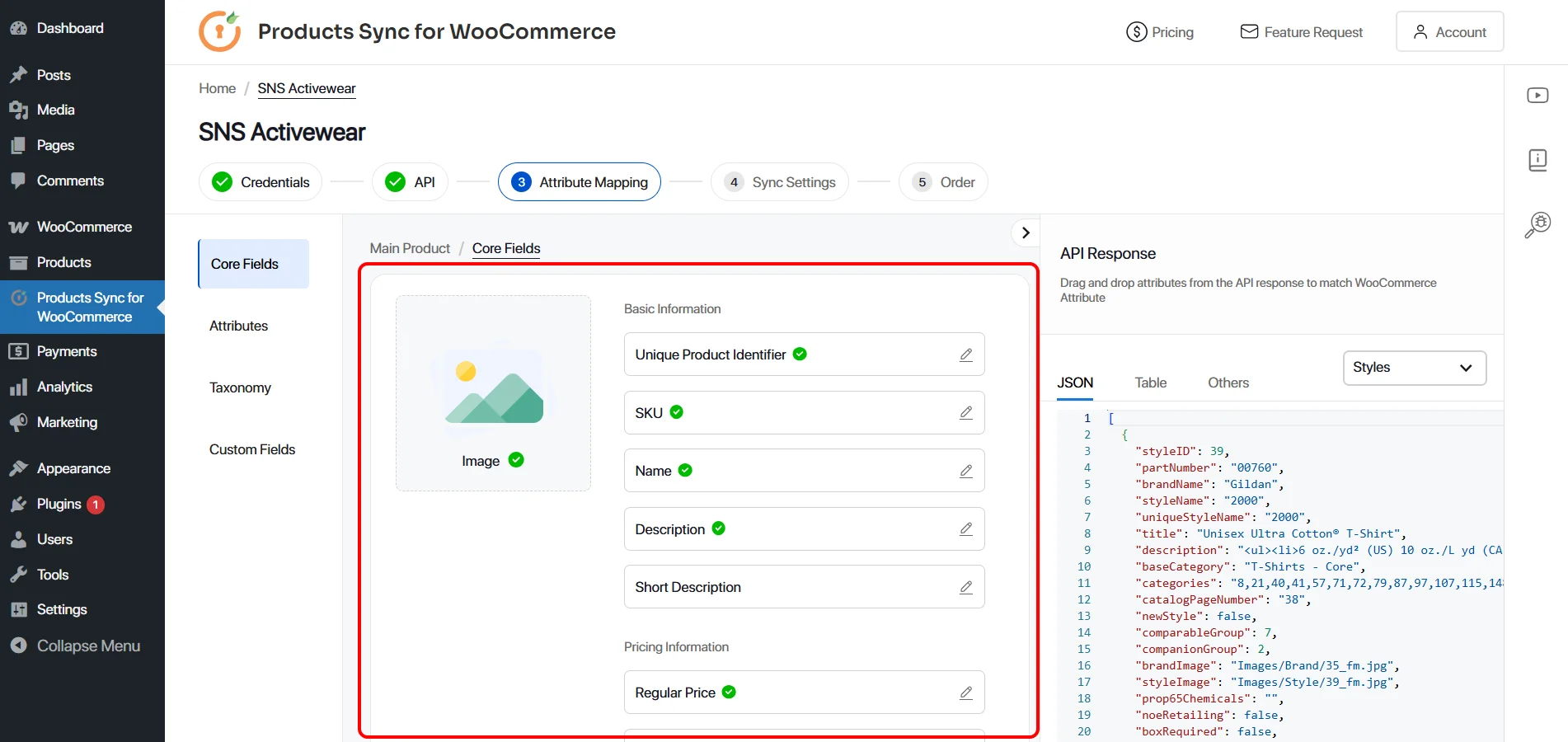Screen dimensions: 1568x742
Task: Edit the Unique Product Identifier mapping via pencil icon
Action: (965, 355)
